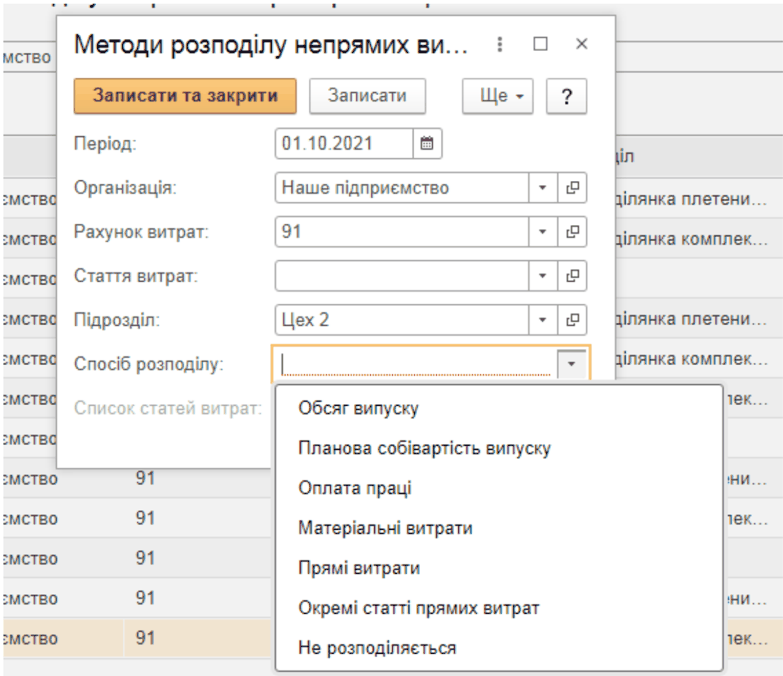Select 'Не розподіляється' in the dropdown list
Viewport: 783px width, 676px height.
coord(377,649)
